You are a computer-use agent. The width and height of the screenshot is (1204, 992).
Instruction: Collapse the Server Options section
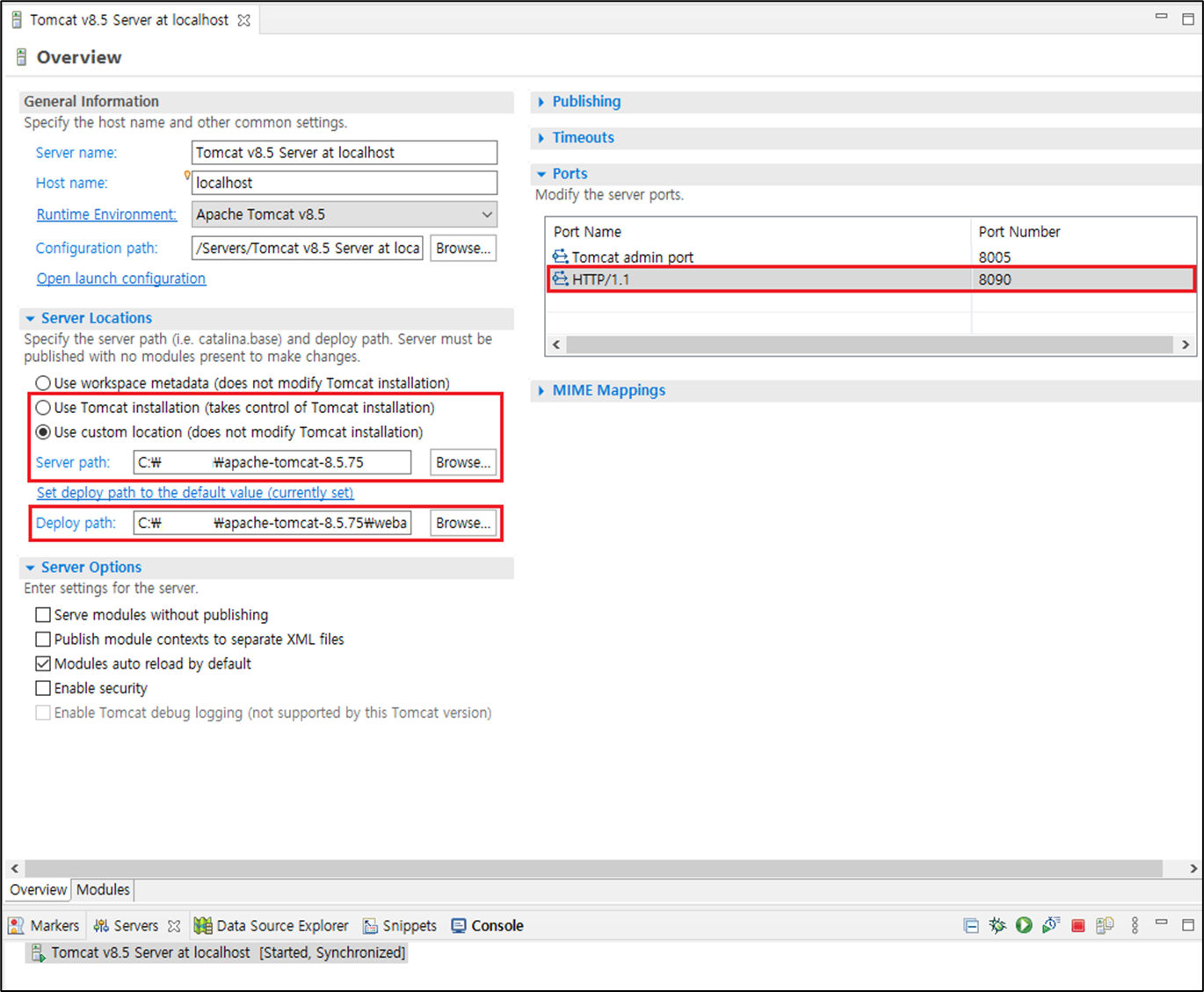pos(30,568)
